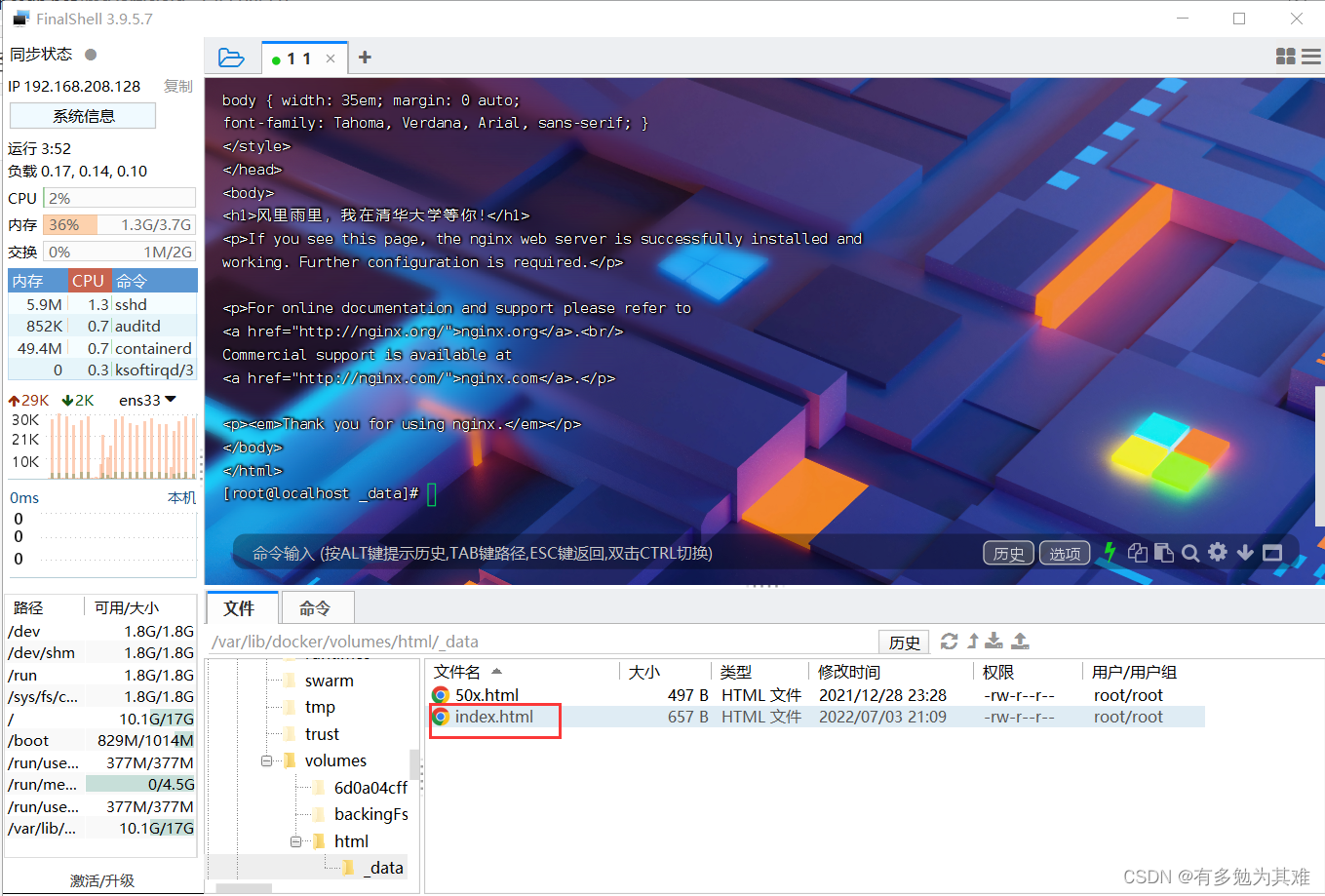This screenshot has height=896, width=1325.
Task: Click the copy icon in the command bar
Action: tap(1137, 552)
